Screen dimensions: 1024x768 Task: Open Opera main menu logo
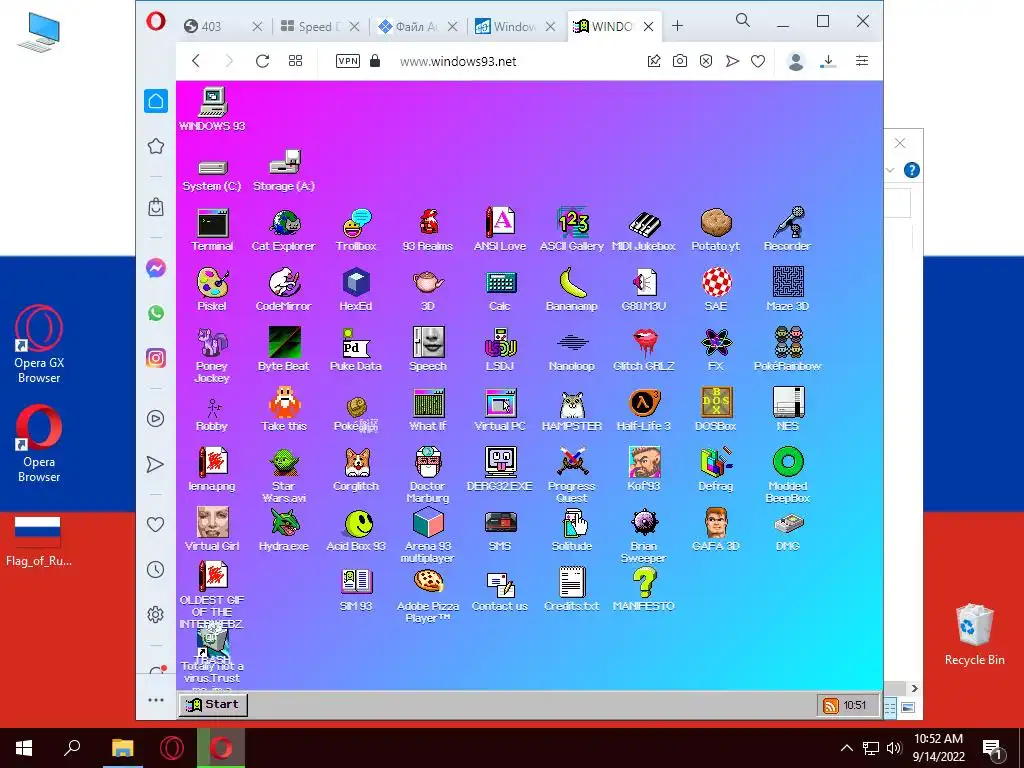(155, 22)
